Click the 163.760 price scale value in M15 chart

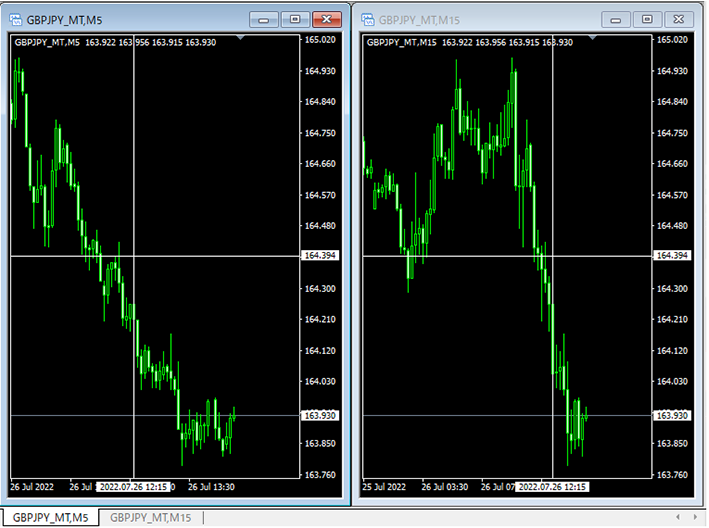click(x=672, y=475)
